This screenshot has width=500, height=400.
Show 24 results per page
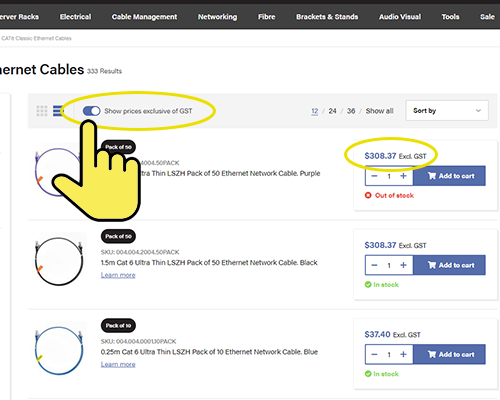[x=332, y=111]
